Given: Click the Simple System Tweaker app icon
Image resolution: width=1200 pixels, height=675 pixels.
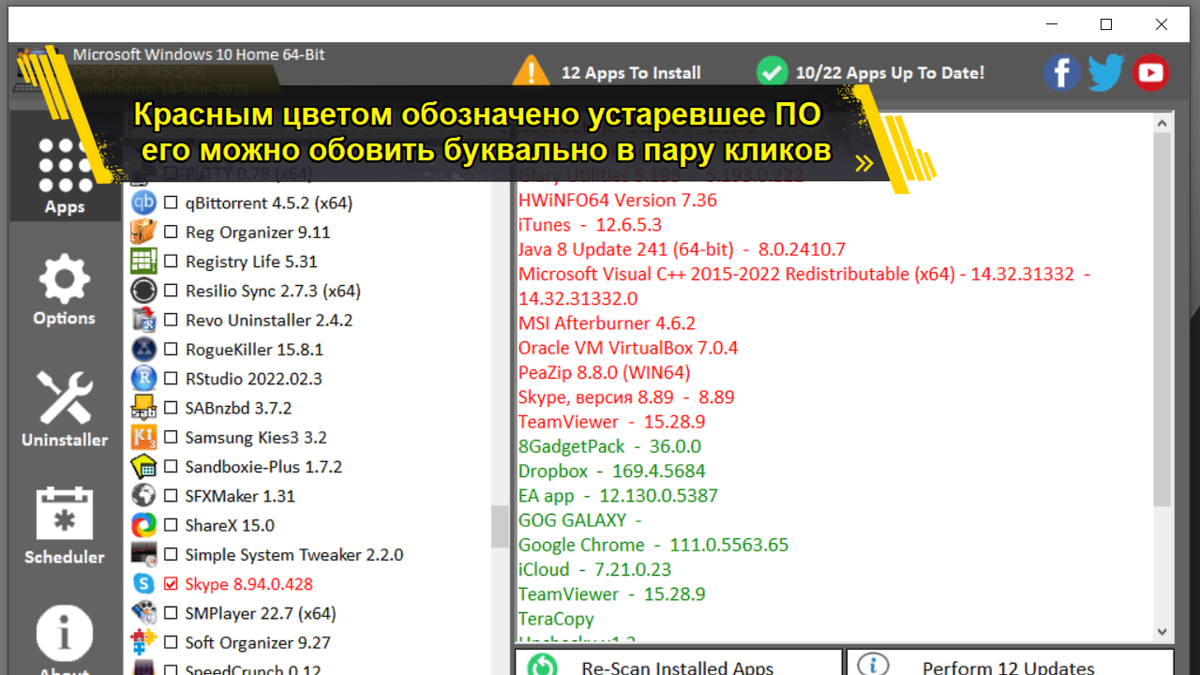Looking at the screenshot, I should coord(144,554).
